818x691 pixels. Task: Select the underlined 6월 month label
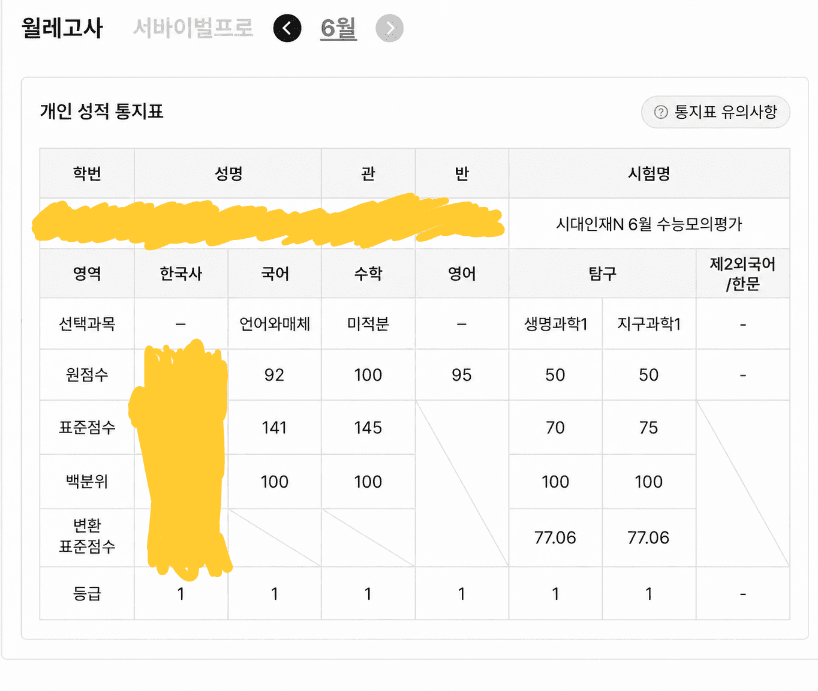point(338,28)
